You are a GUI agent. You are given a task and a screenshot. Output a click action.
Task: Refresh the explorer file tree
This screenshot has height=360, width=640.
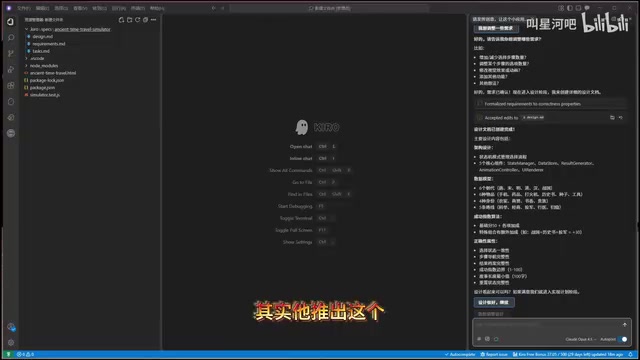[x=138, y=20]
